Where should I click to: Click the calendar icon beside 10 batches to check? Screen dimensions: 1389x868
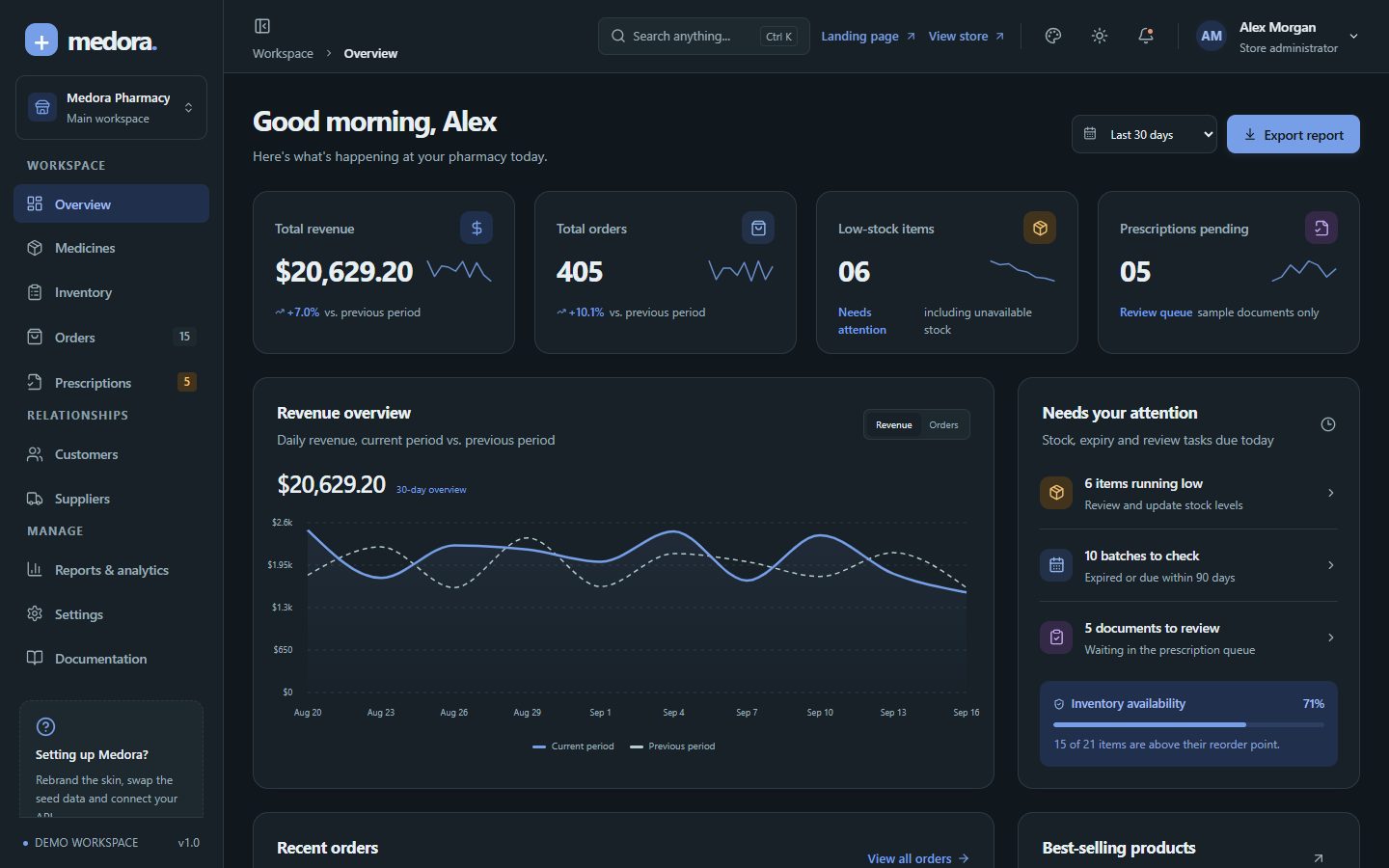click(1056, 565)
